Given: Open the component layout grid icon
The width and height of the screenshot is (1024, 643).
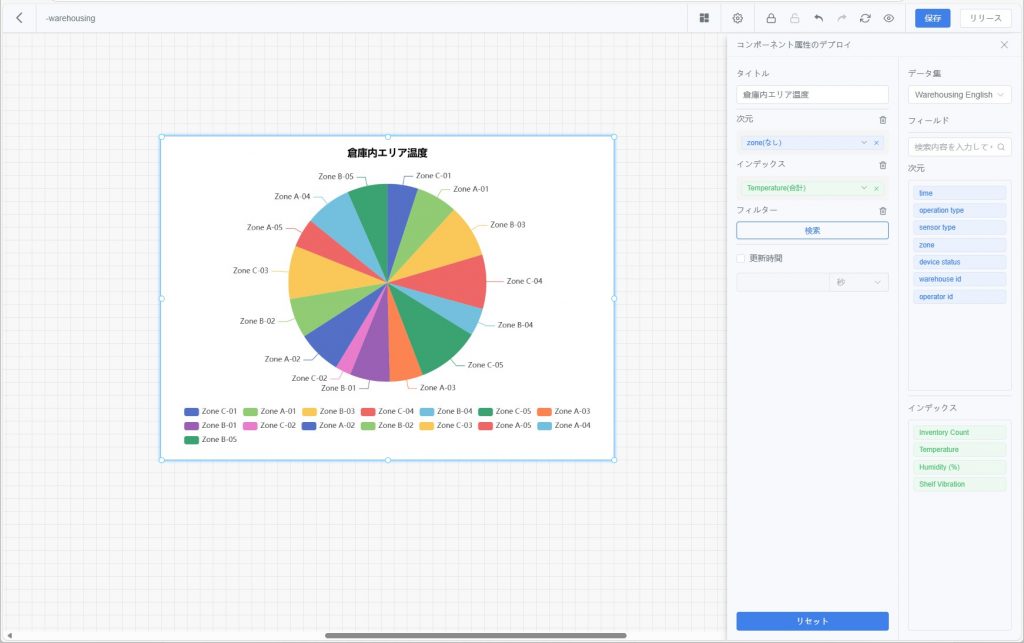Looking at the screenshot, I should [x=704, y=18].
